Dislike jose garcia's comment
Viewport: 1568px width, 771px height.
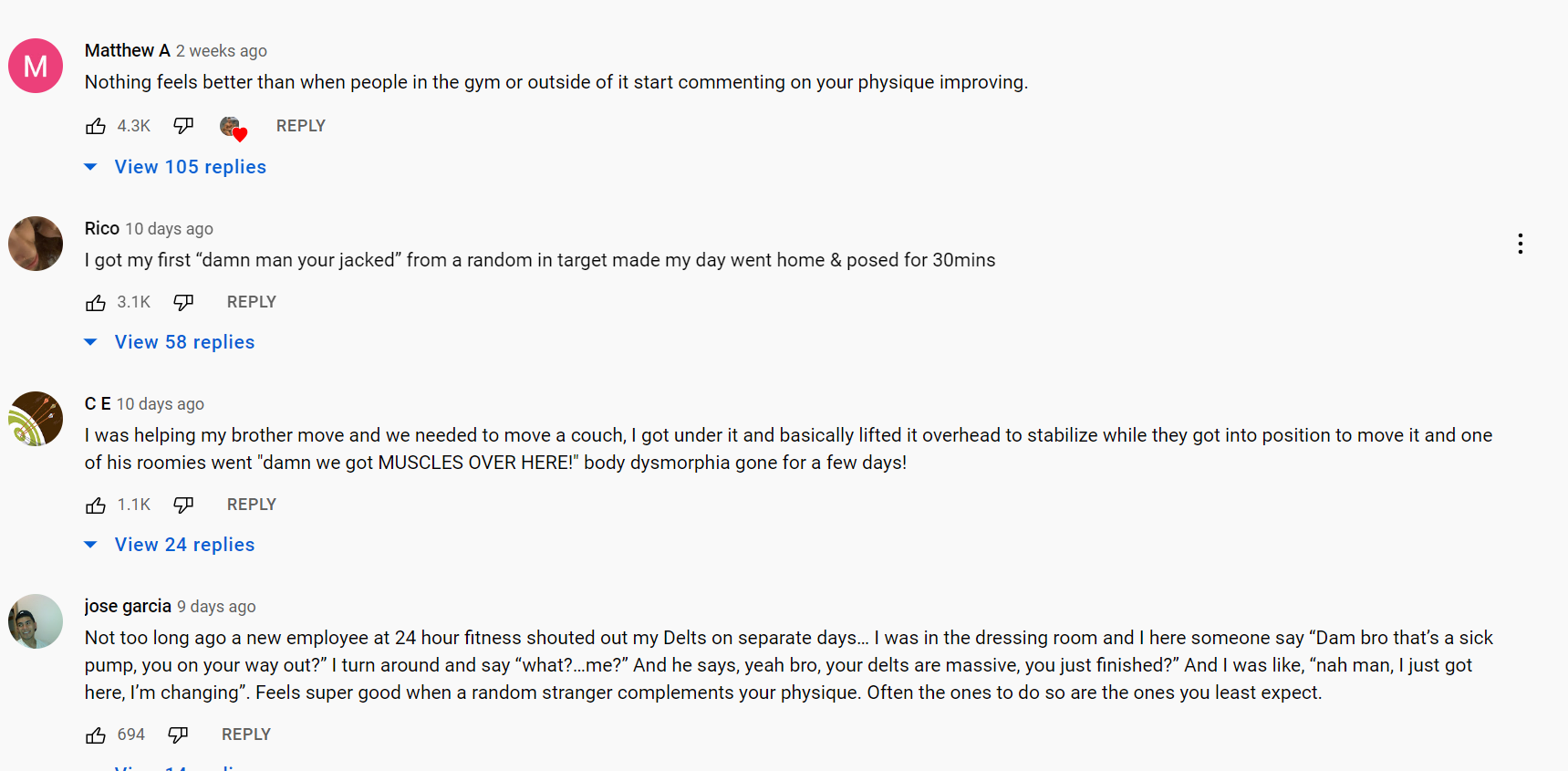[178, 735]
